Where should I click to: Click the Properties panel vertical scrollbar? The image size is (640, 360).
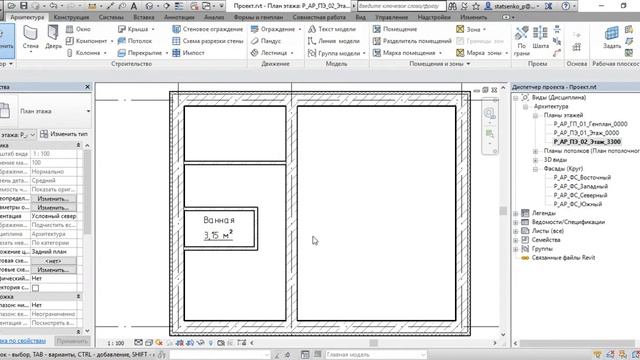pos(87,192)
